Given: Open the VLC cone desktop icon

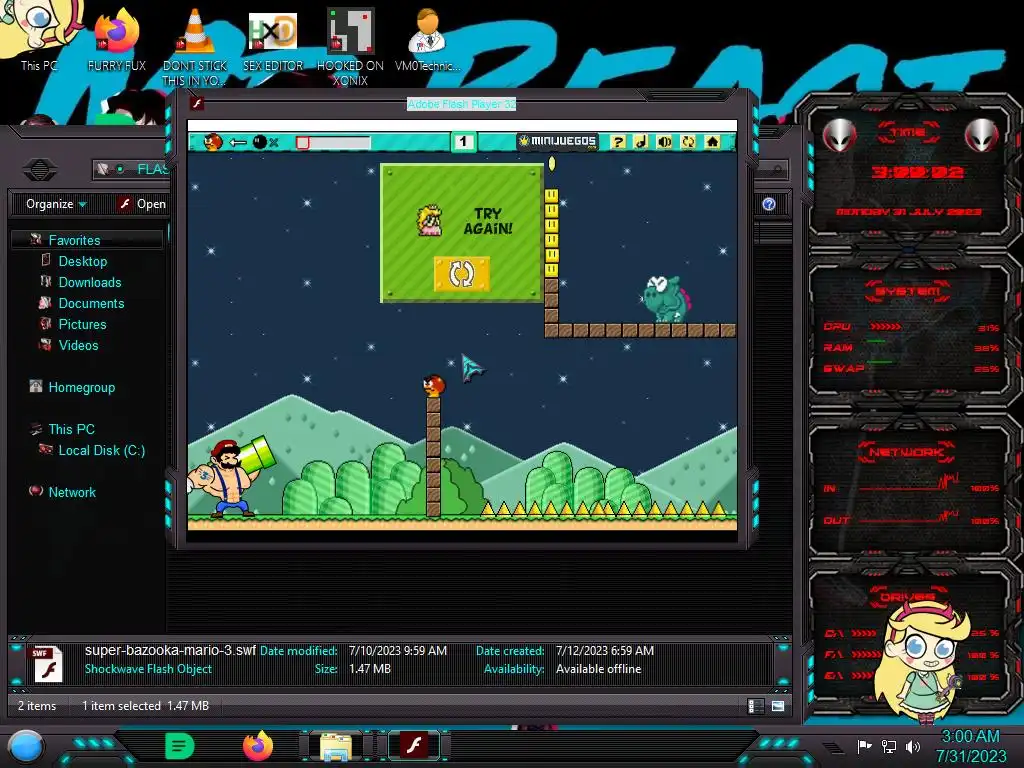Looking at the screenshot, I should point(195,47).
